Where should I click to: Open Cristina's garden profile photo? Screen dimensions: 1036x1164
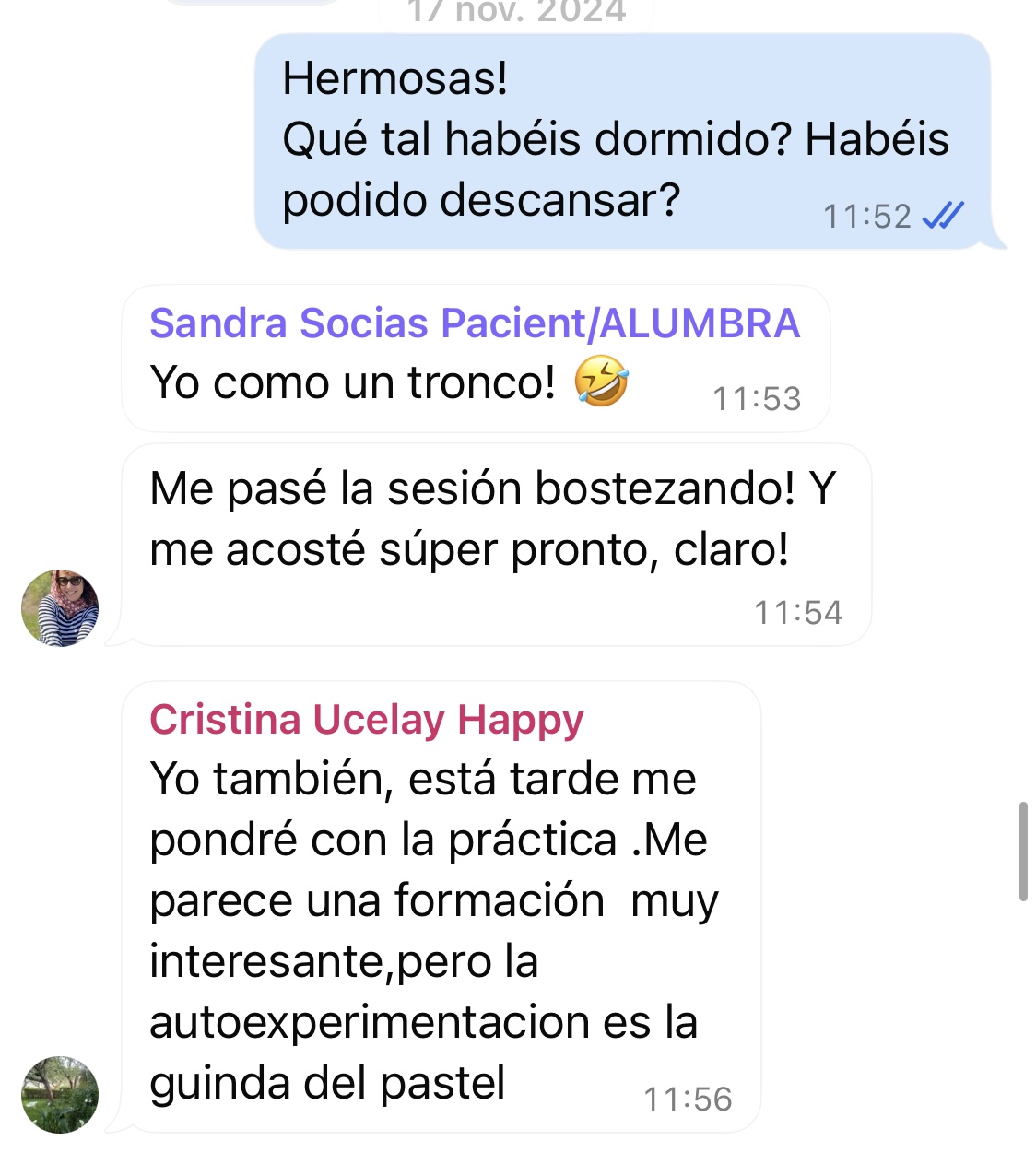(60, 1095)
